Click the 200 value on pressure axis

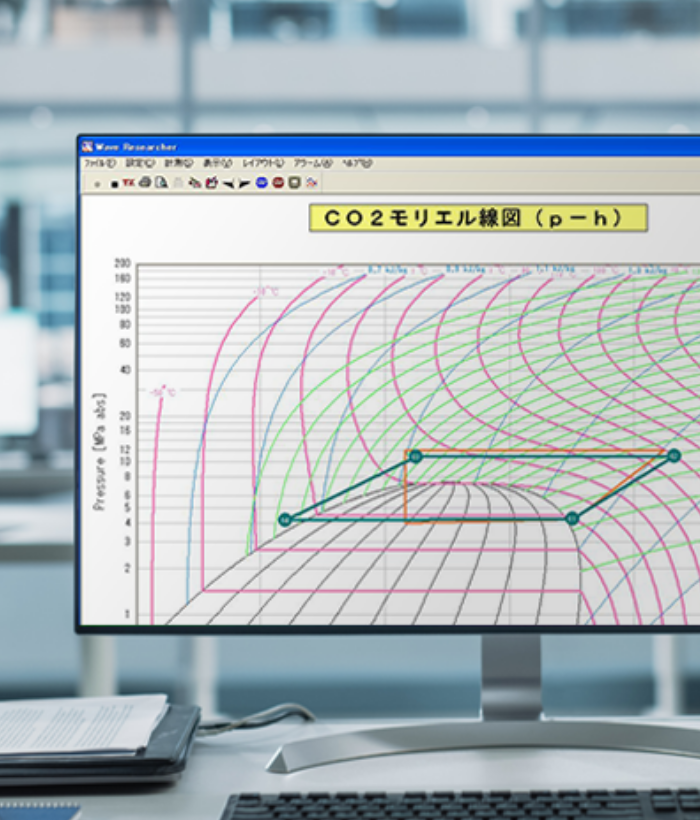(x=122, y=264)
